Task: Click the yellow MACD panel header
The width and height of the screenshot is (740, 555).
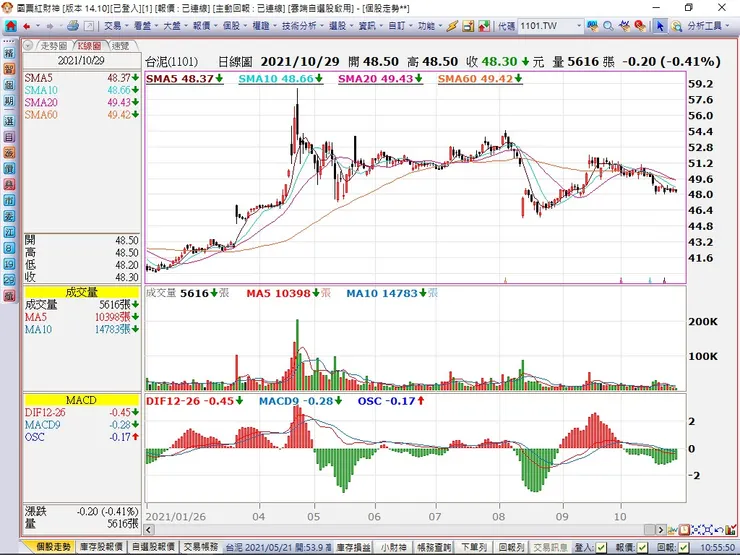Action: (x=82, y=400)
